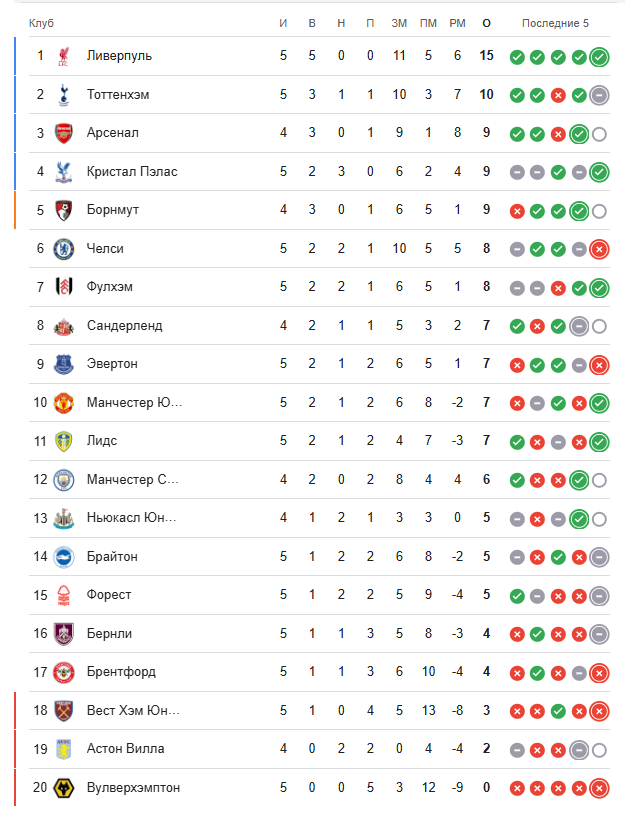Click Chelsea's latest highlighted loss indicator

pyautogui.click(x=599, y=249)
